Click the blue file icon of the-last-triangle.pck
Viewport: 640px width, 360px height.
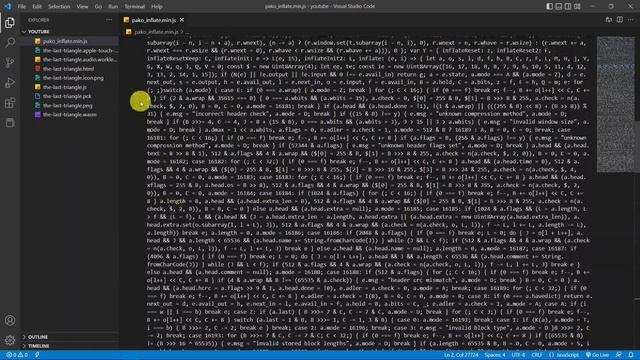click(x=38, y=96)
